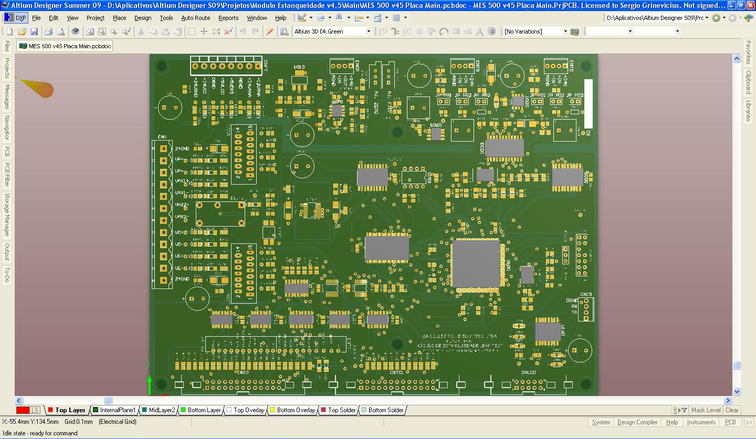Switch to the Bottom Overlay layer tab
The height and width of the screenshot is (439, 756).
[x=292, y=410]
